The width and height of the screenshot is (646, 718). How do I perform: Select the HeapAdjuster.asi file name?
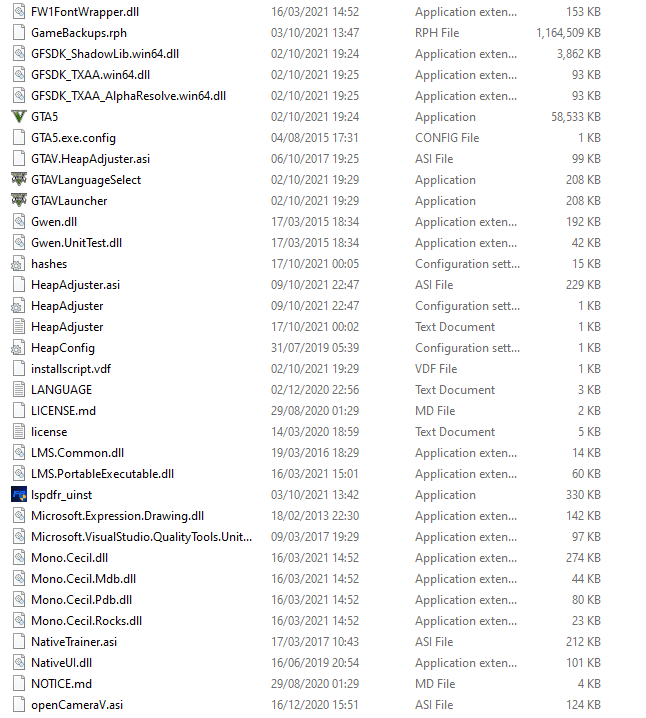tap(76, 285)
